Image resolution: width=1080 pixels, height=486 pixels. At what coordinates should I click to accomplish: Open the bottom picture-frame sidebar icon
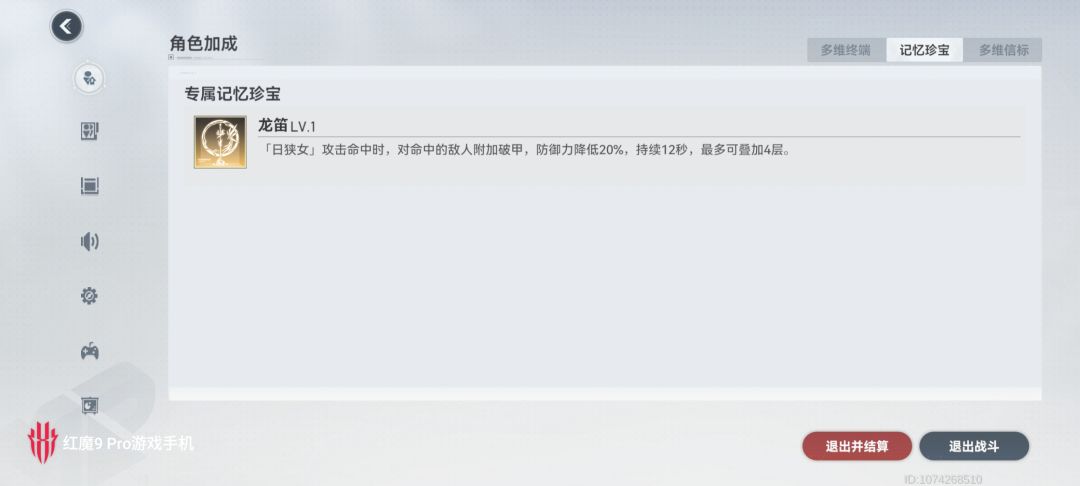[90, 405]
